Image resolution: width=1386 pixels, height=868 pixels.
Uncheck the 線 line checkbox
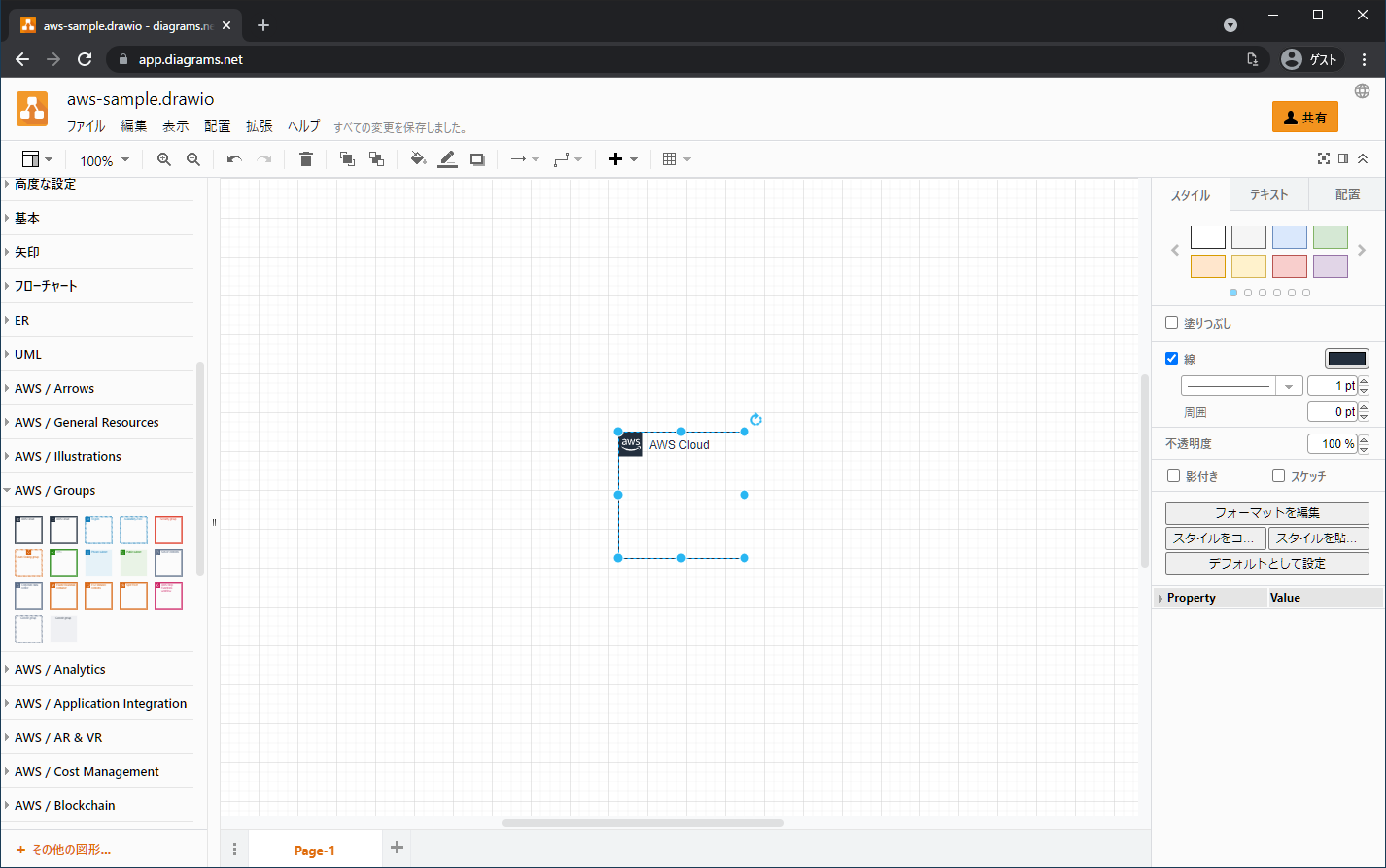1172,359
